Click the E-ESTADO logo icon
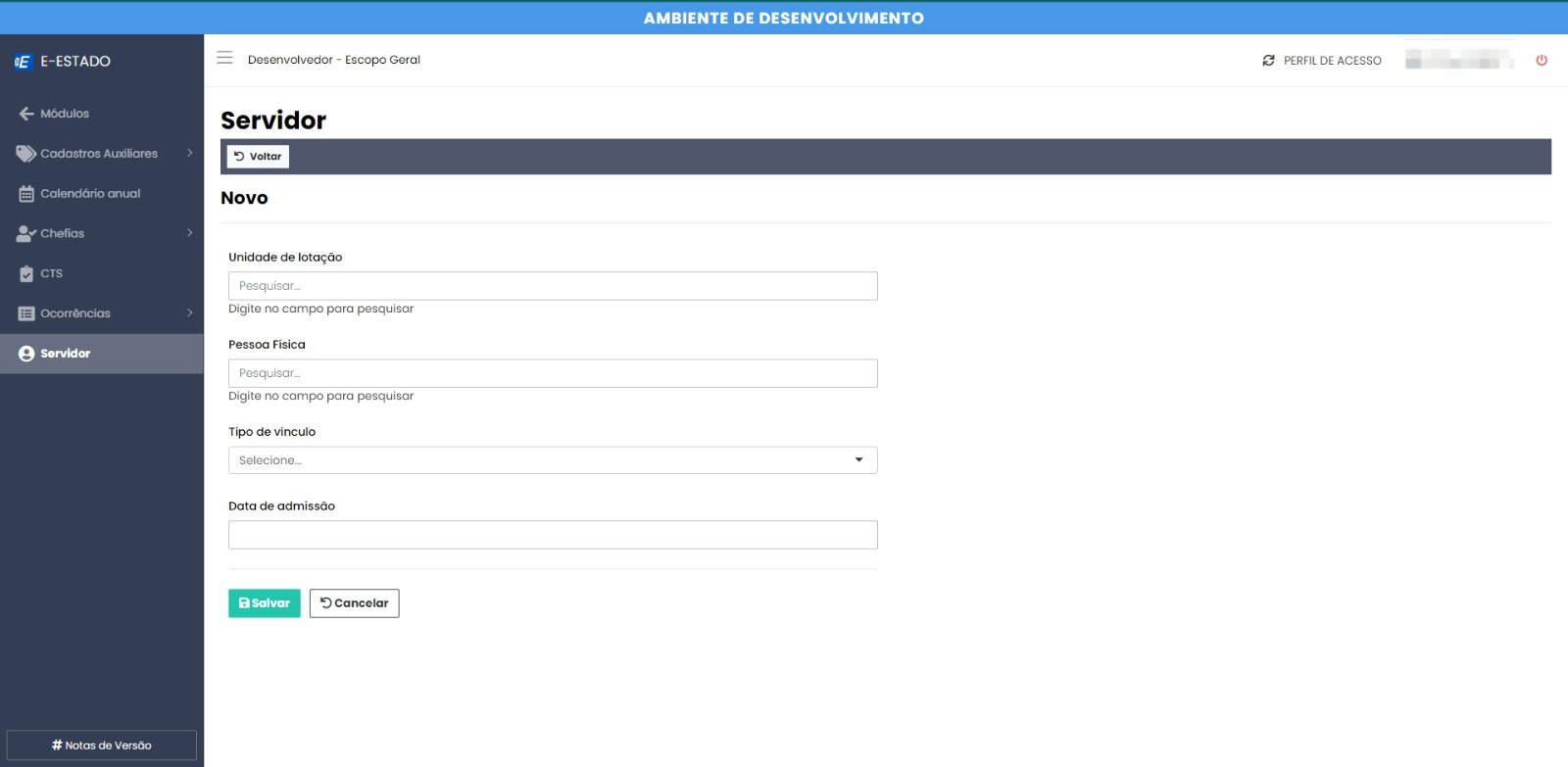 [x=23, y=62]
